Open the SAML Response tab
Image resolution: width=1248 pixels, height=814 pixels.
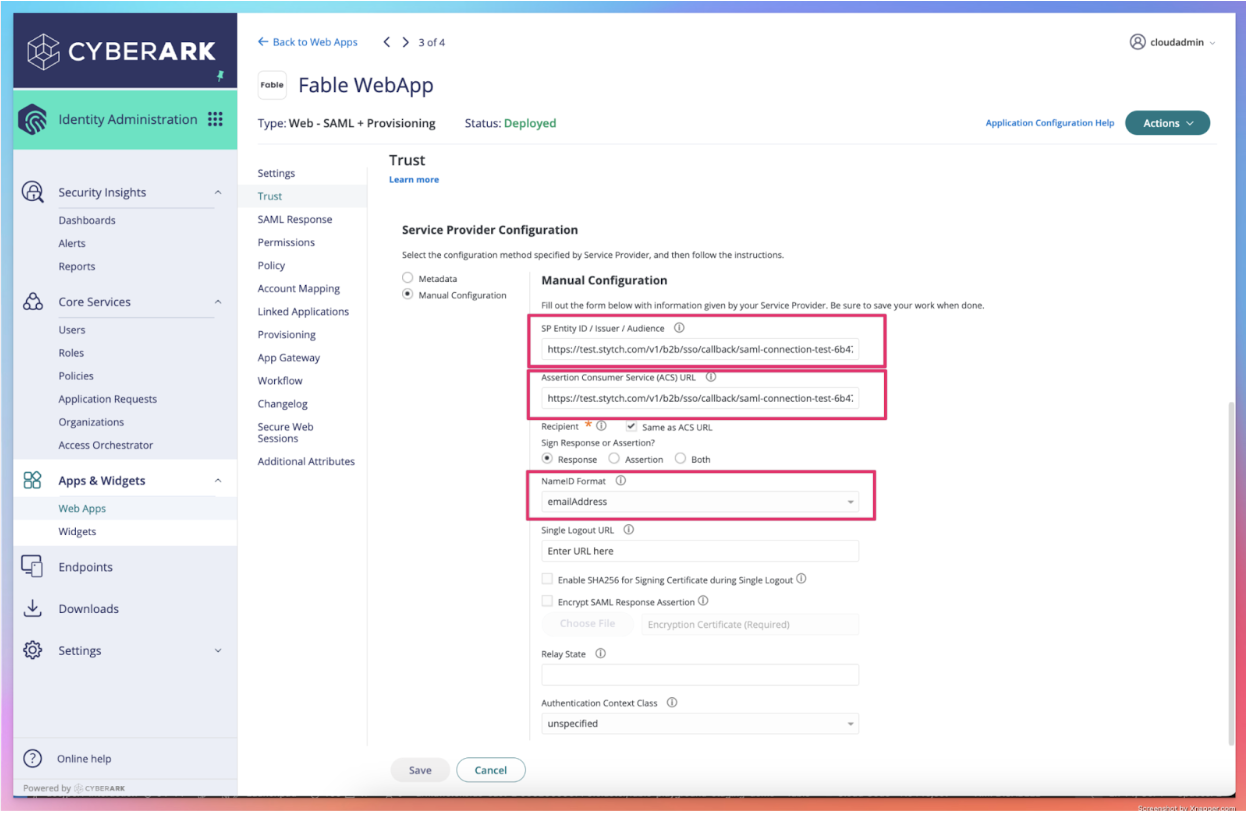(x=295, y=219)
